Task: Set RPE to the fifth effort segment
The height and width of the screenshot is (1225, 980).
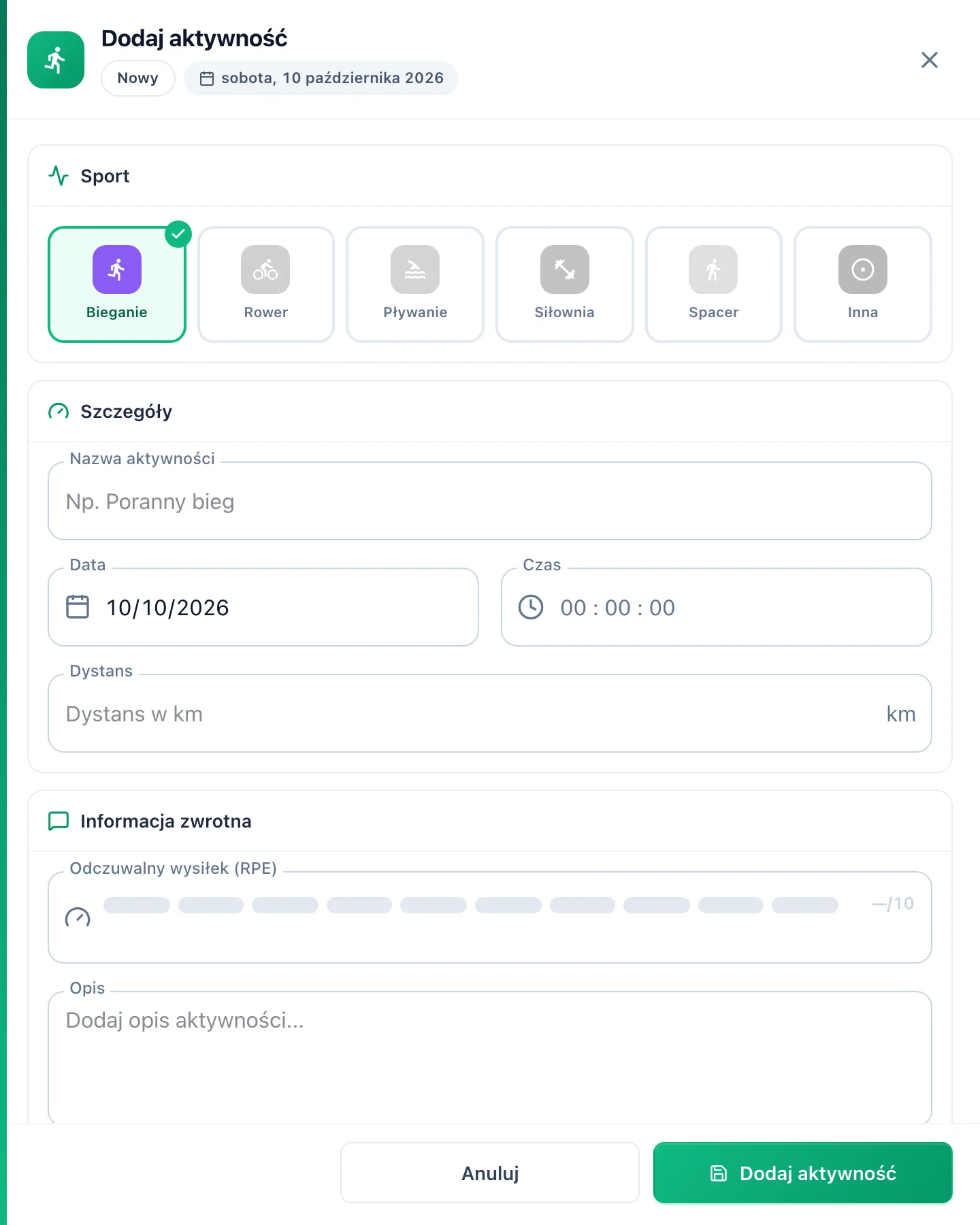Action: coord(434,905)
